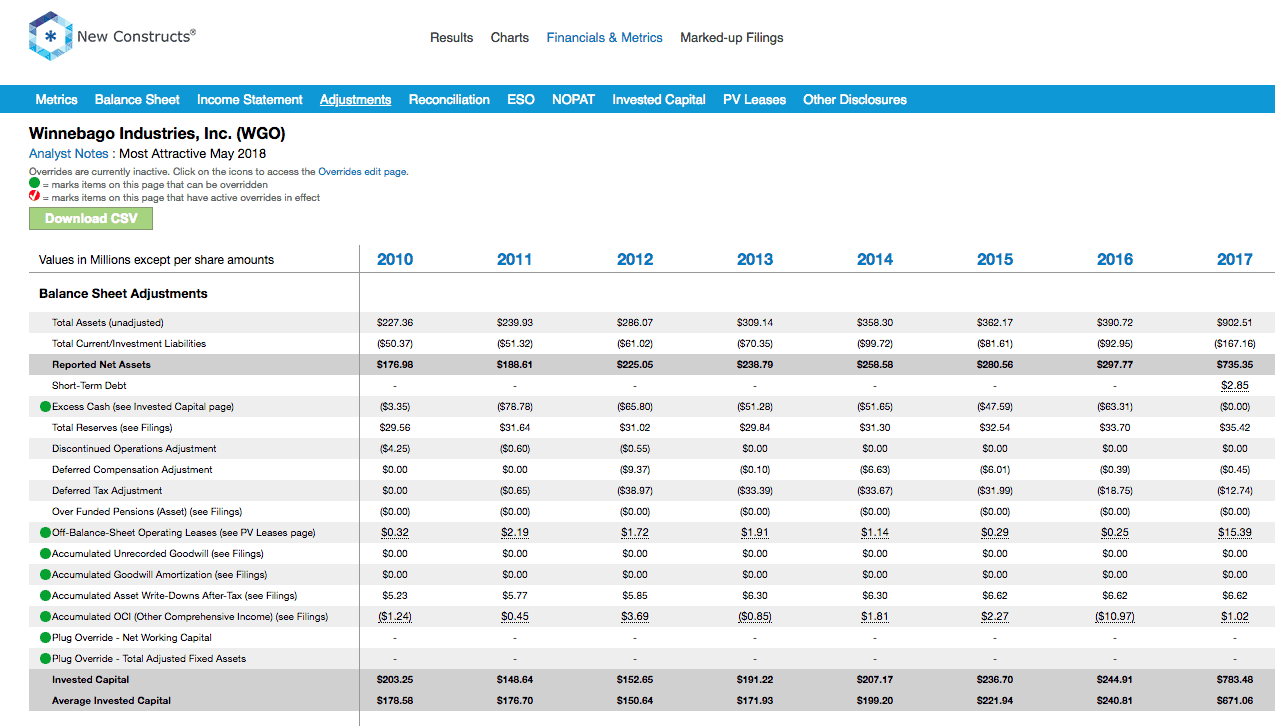
Task: Click green override dot beside Off-Balance-Sheet Operating Leases
Action: pos(45,533)
